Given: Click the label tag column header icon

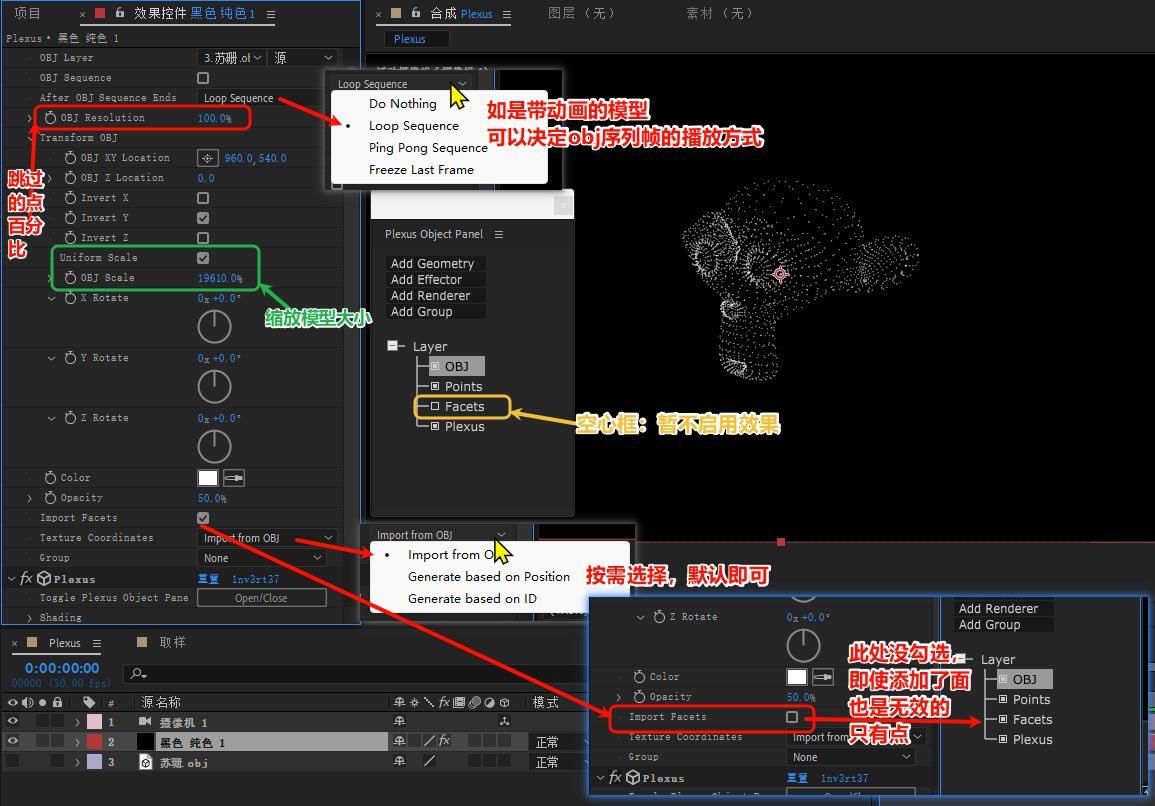Looking at the screenshot, I should pos(89,702).
